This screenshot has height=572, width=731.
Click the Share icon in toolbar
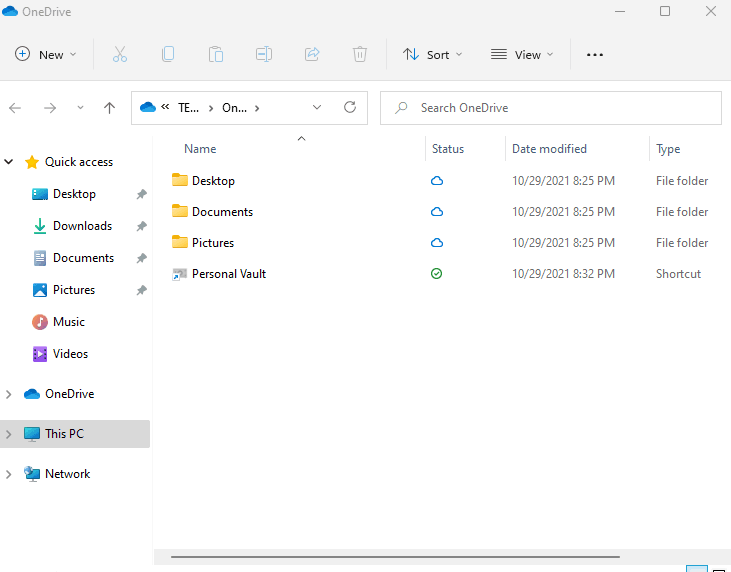[x=312, y=55]
